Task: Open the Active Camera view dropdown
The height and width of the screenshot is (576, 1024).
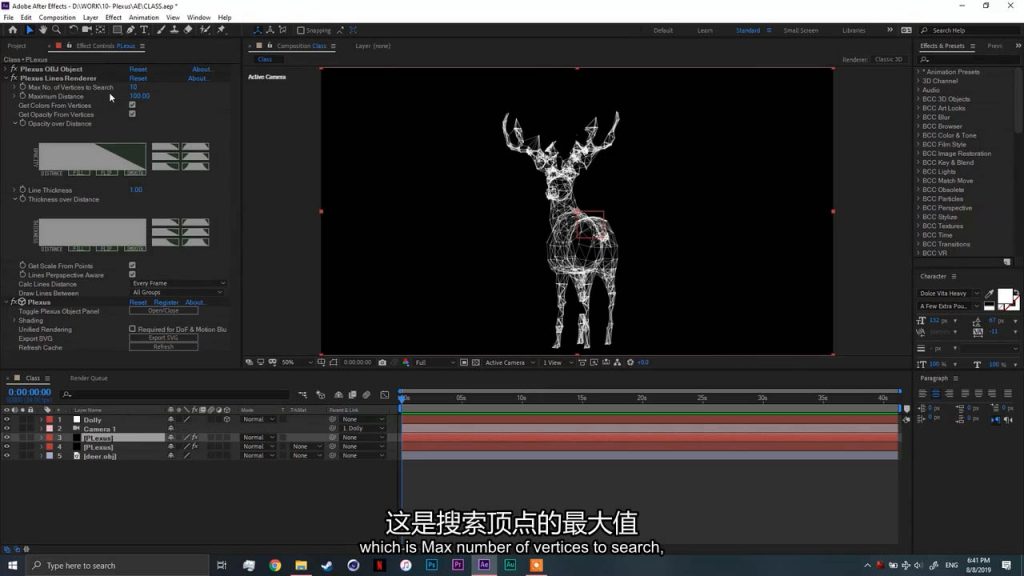Action: click(x=510, y=362)
